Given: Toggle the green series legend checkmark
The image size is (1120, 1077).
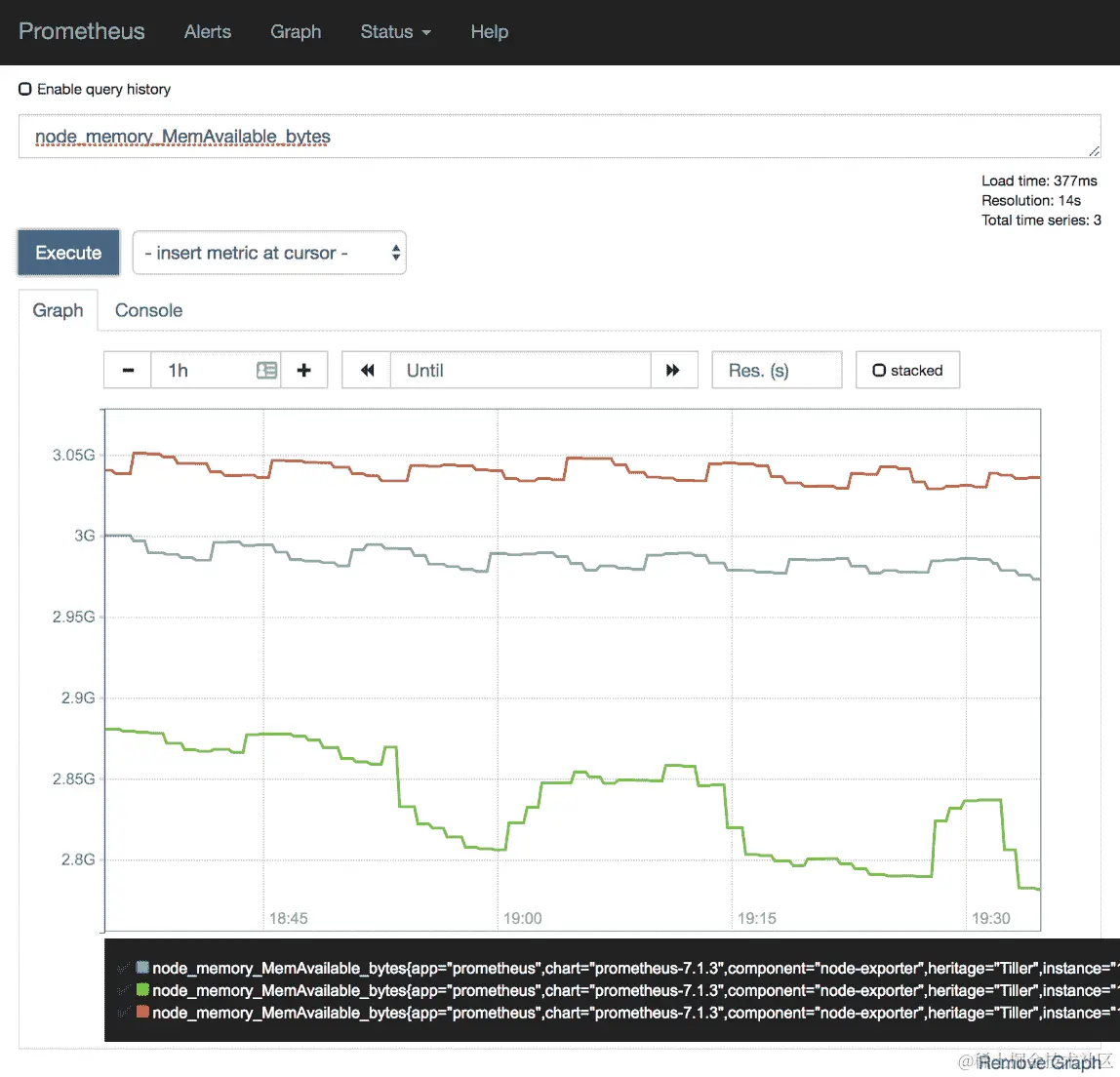Looking at the screenshot, I should click(x=124, y=990).
